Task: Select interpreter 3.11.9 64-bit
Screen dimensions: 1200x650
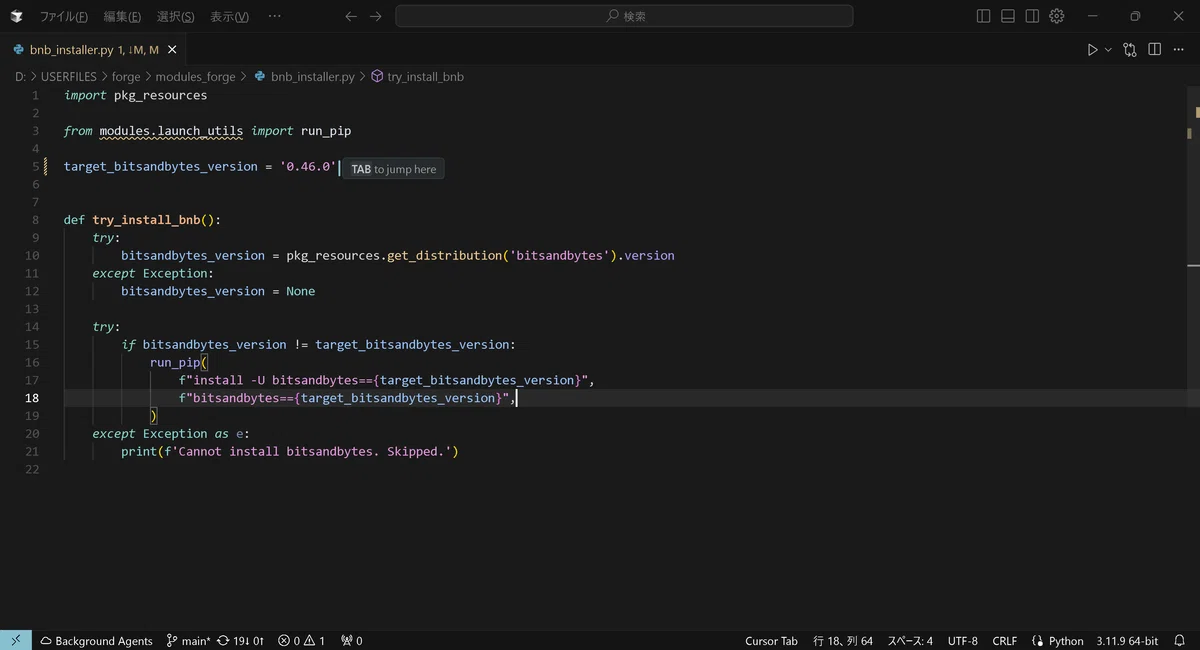Action: pyautogui.click(x=1127, y=640)
